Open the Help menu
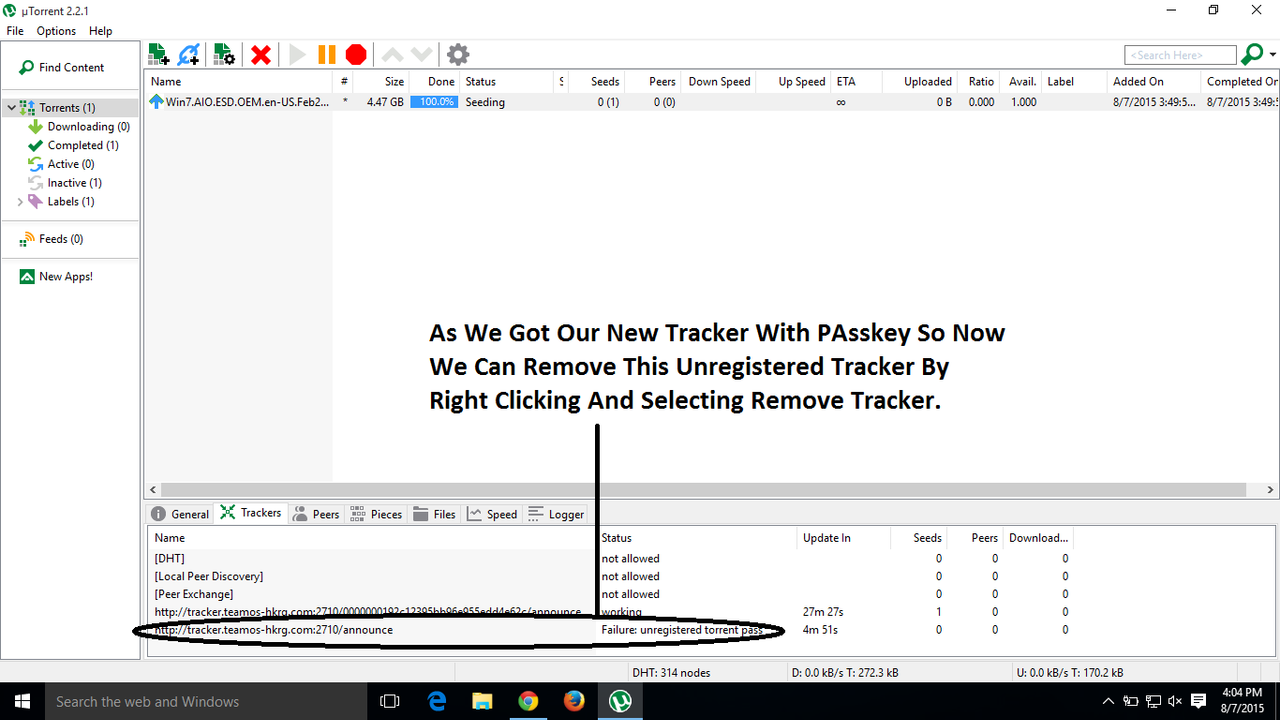 click(x=100, y=31)
